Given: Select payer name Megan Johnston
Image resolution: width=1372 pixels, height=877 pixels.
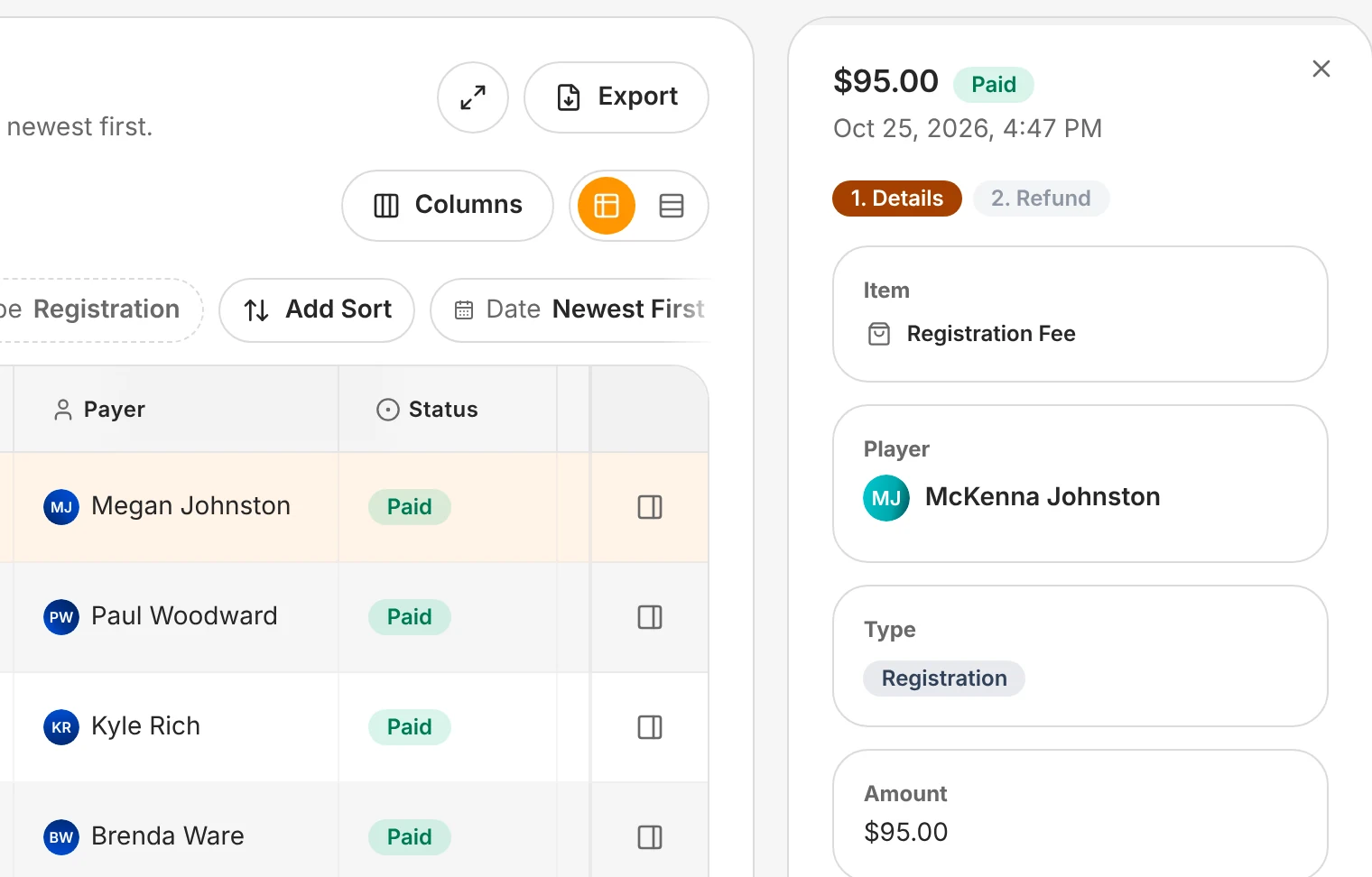Looking at the screenshot, I should click(190, 506).
